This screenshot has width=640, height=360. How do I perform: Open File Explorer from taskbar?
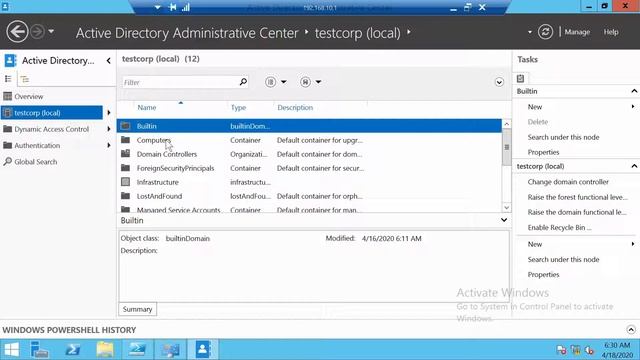105,350
